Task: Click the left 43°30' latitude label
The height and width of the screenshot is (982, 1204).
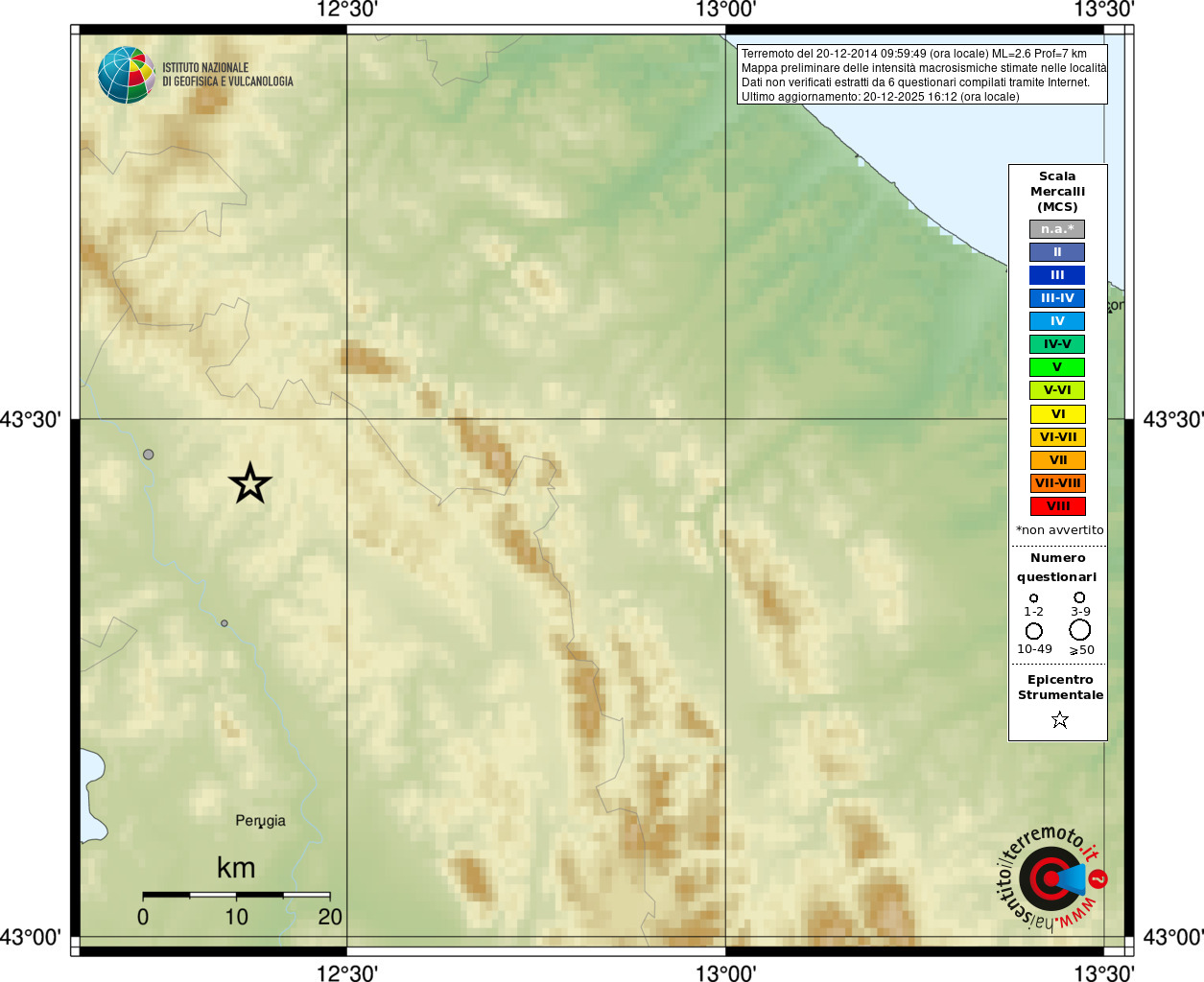Action: (x=31, y=420)
